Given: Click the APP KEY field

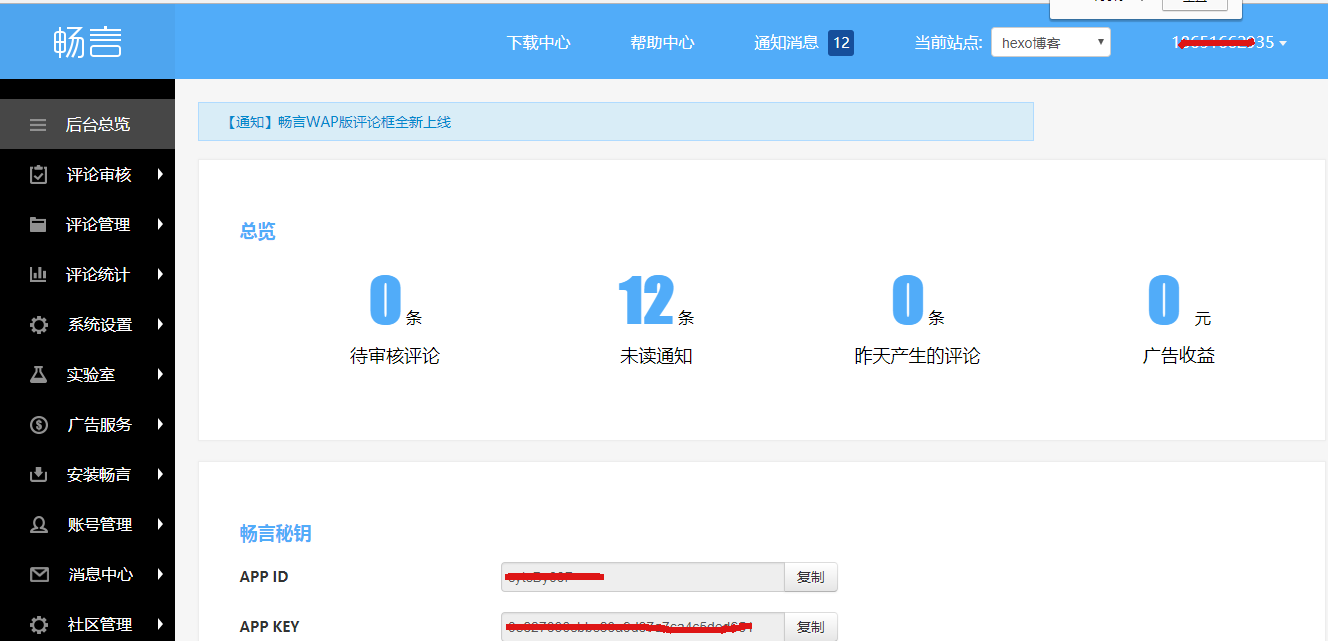Looking at the screenshot, I should [x=642, y=627].
